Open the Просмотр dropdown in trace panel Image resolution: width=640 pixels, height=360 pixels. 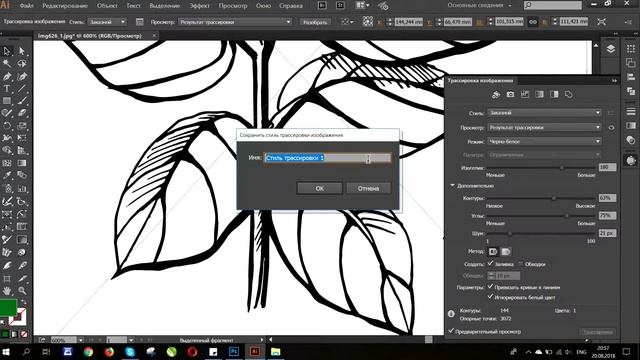544,128
